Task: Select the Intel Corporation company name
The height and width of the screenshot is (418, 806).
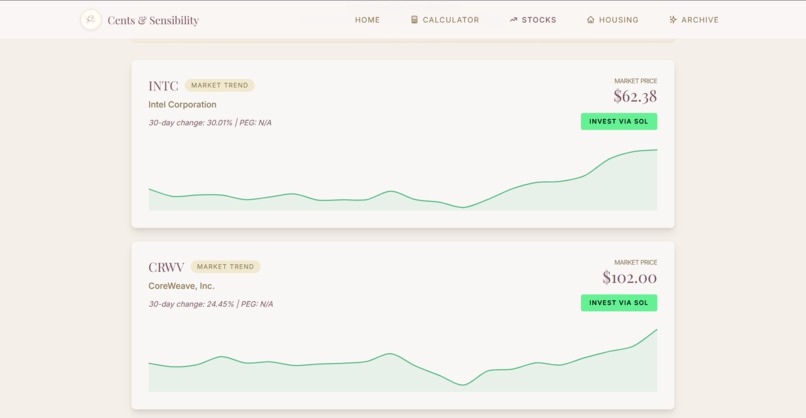Action: click(x=182, y=104)
